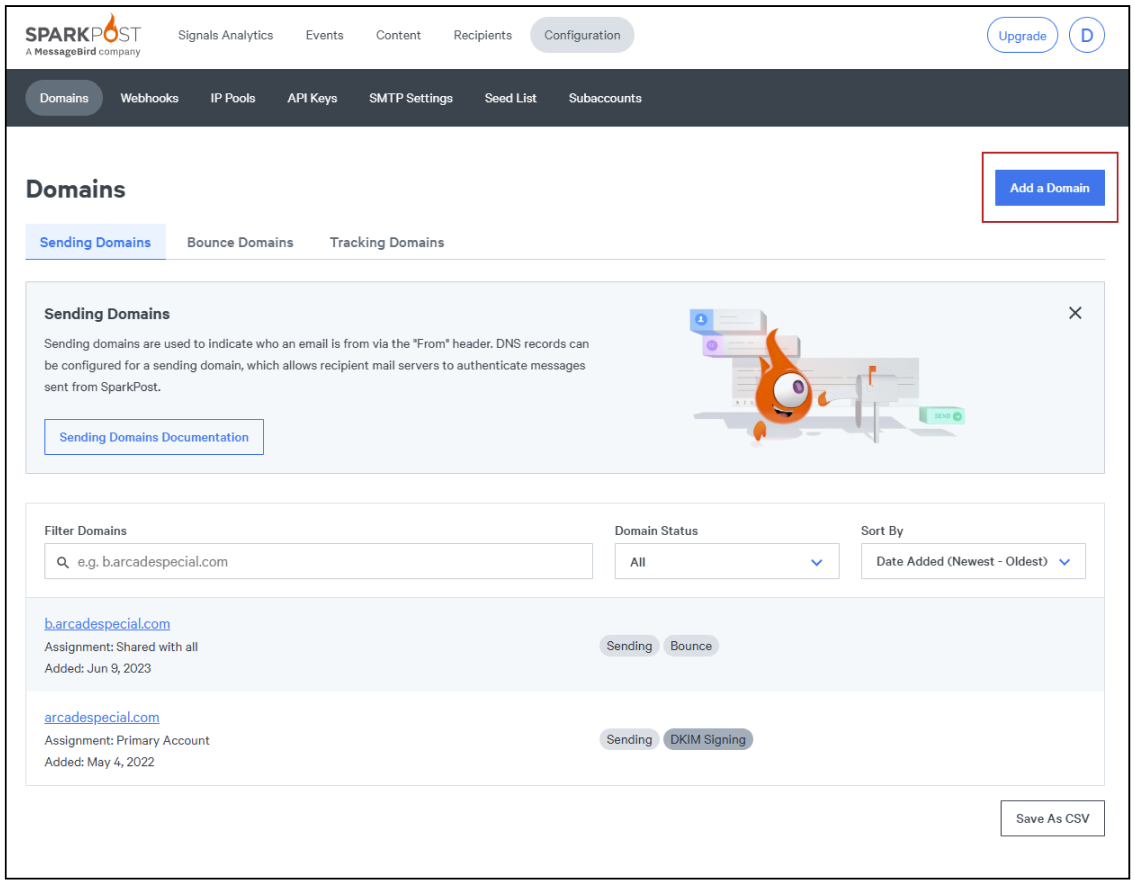Open the arcadespecial.com domain link
The image size is (1135, 885).
(101, 717)
